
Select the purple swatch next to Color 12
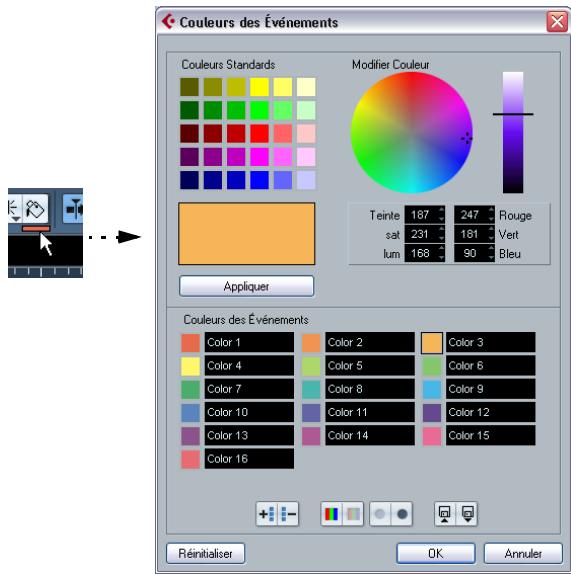(432, 413)
